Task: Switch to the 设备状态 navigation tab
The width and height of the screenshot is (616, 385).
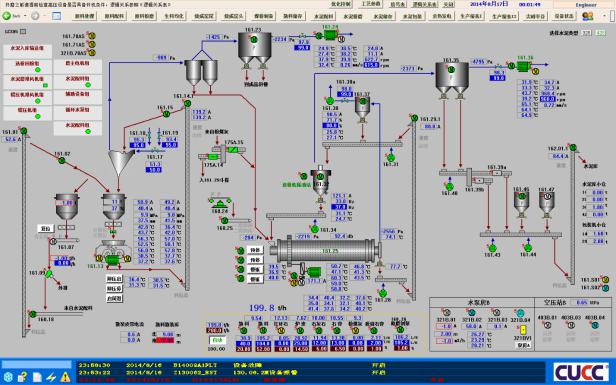Action: [564, 16]
